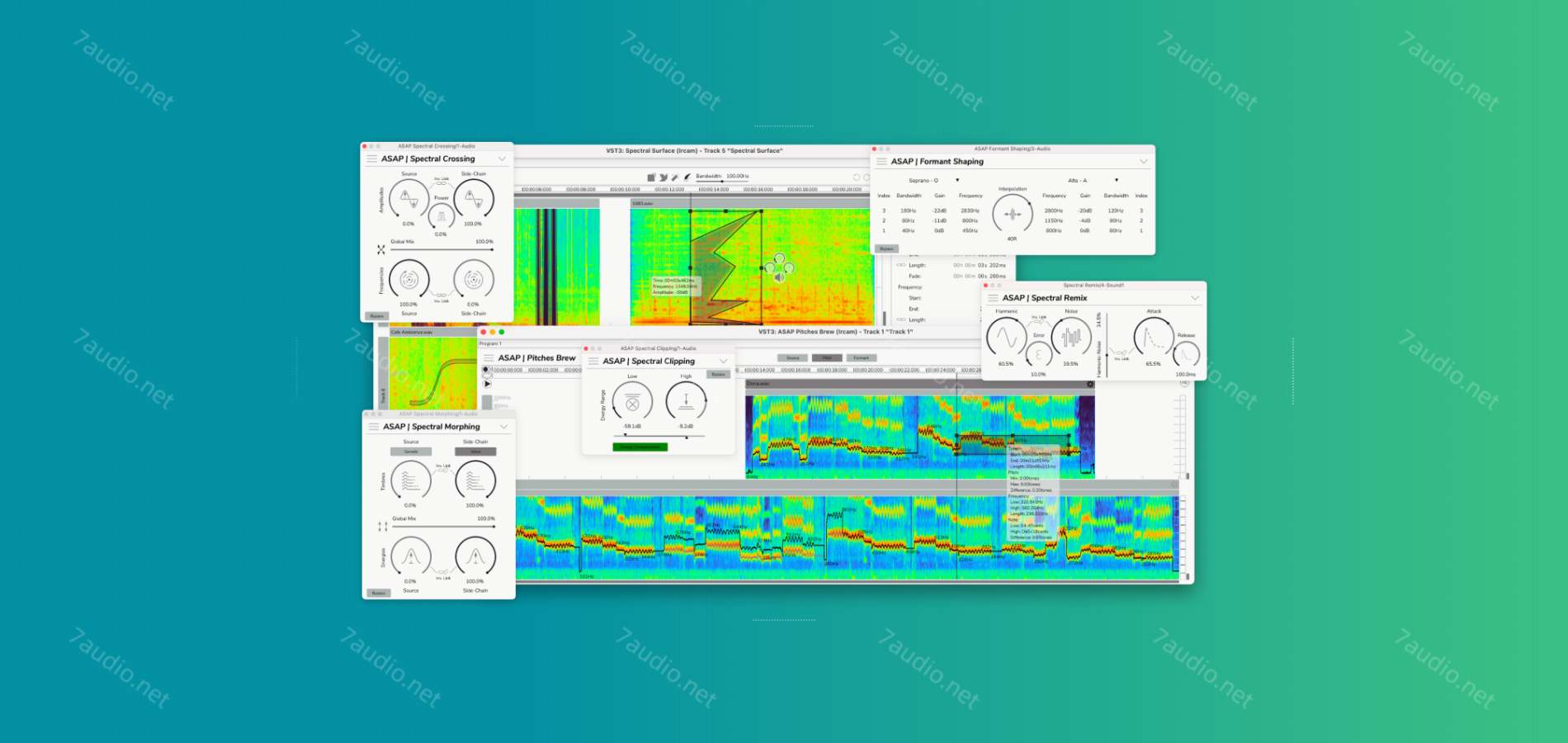
Task: Select the magic wand tool in Spectral Surface
Action: (x=674, y=177)
